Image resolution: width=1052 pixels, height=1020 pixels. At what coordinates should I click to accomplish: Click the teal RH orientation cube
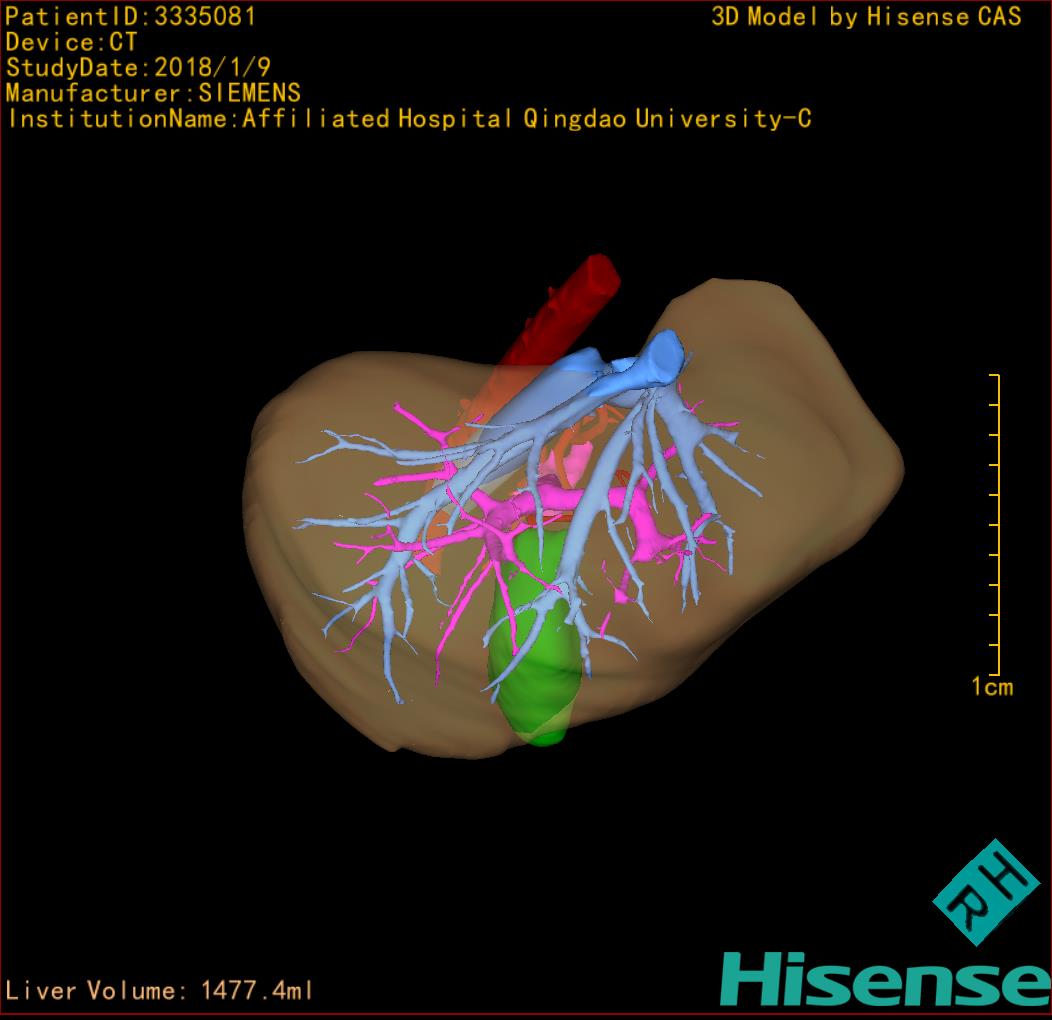[986, 892]
